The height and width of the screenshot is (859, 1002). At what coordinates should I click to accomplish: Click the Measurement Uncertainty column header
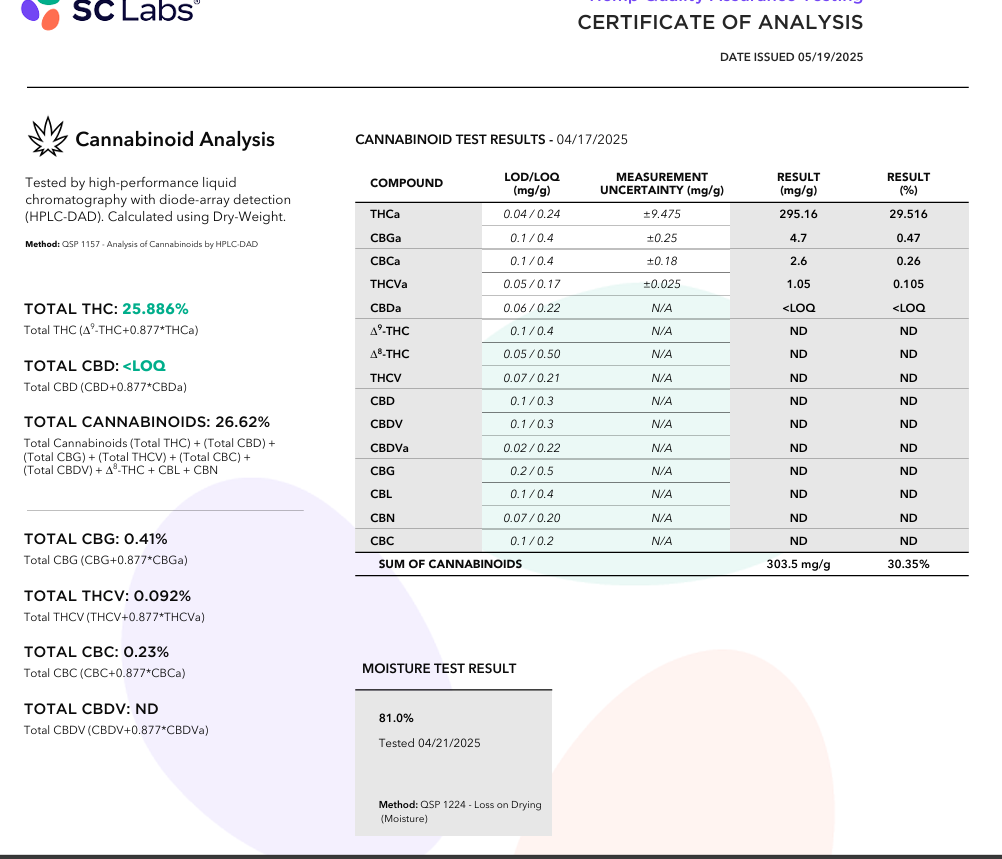click(x=661, y=183)
